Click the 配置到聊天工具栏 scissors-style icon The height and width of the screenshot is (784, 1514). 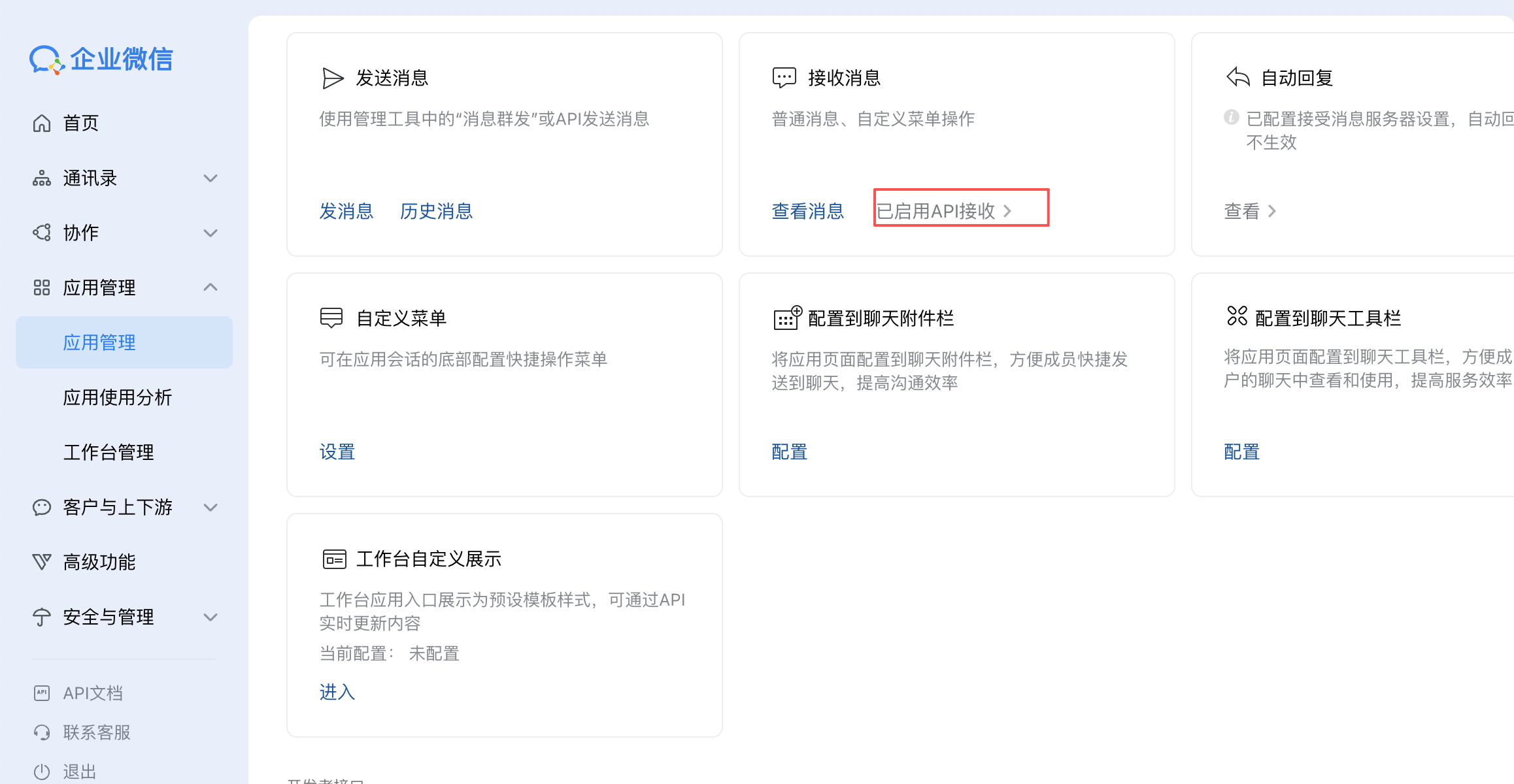click(1236, 318)
